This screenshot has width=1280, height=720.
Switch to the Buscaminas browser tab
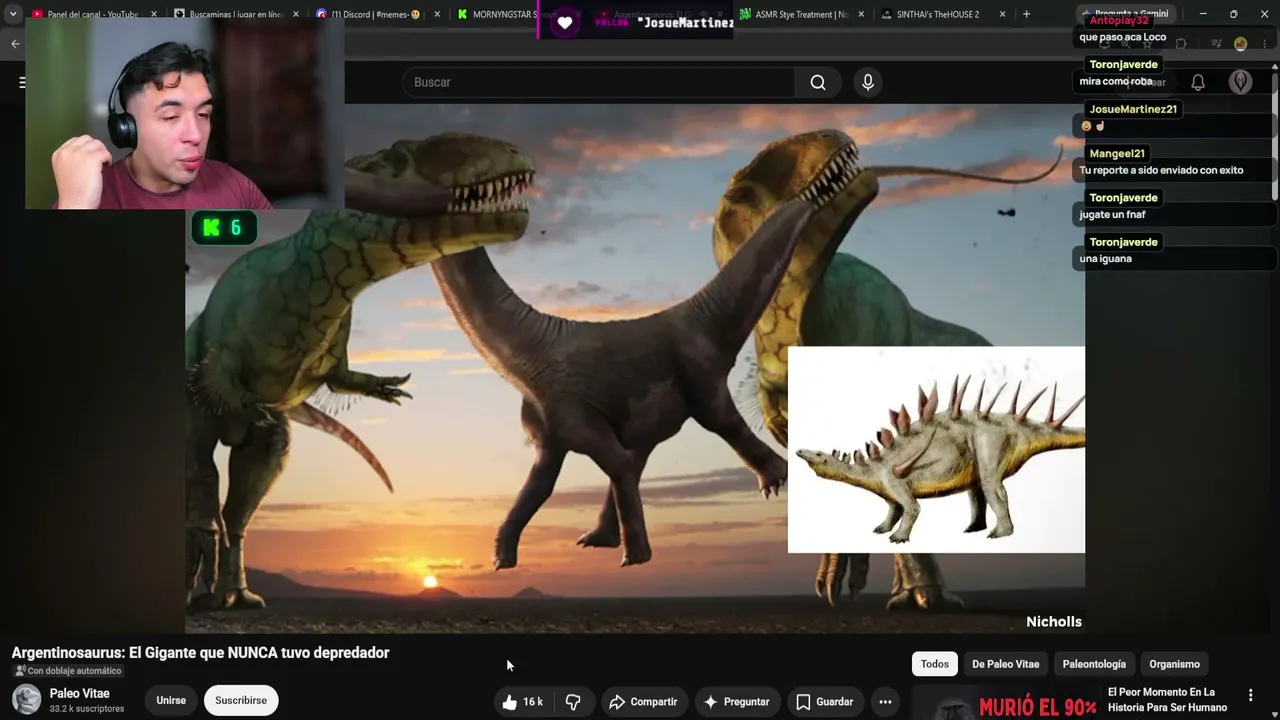tap(235, 14)
